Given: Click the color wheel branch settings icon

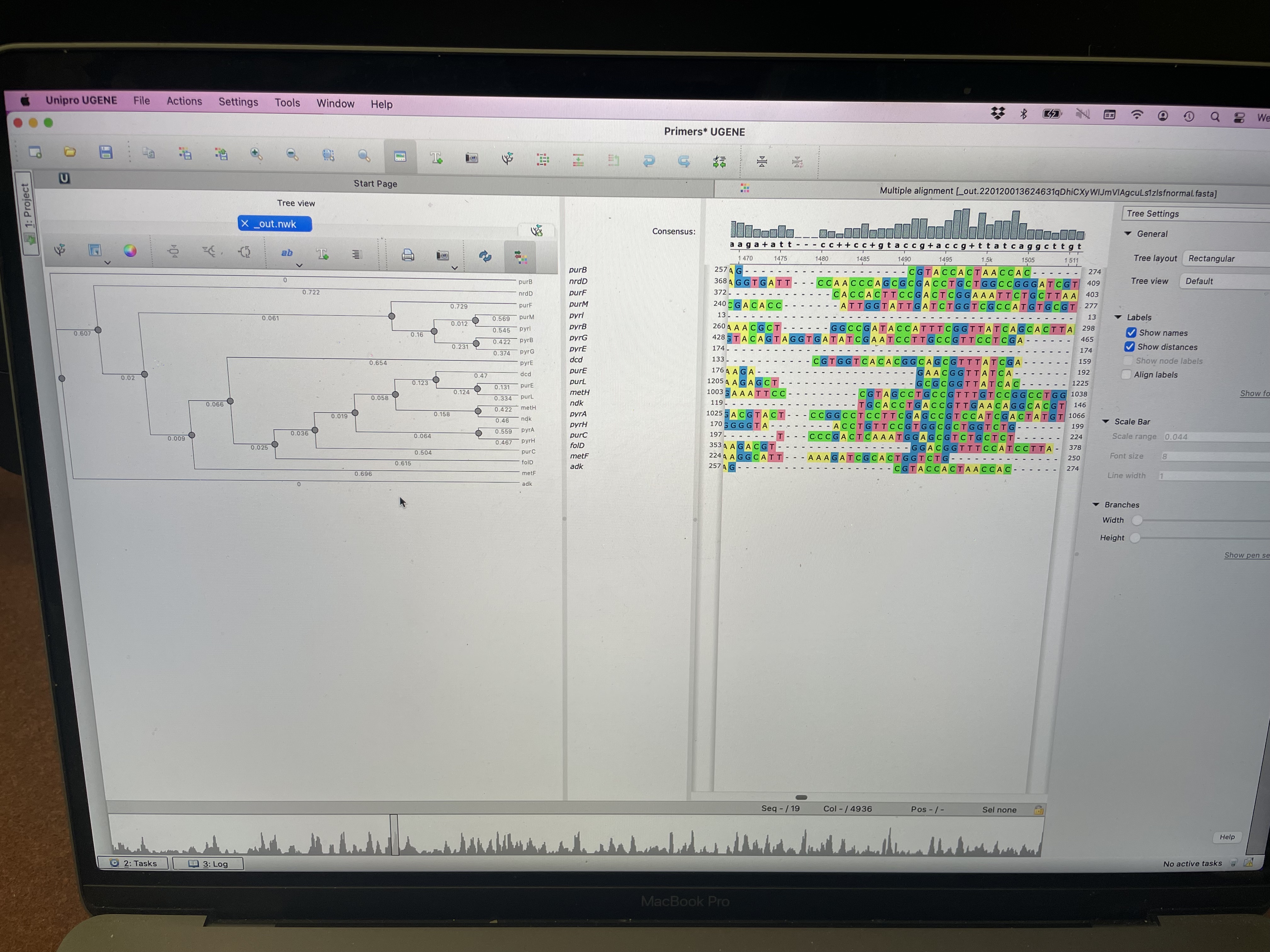Looking at the screenshot, I should [130, 251].
